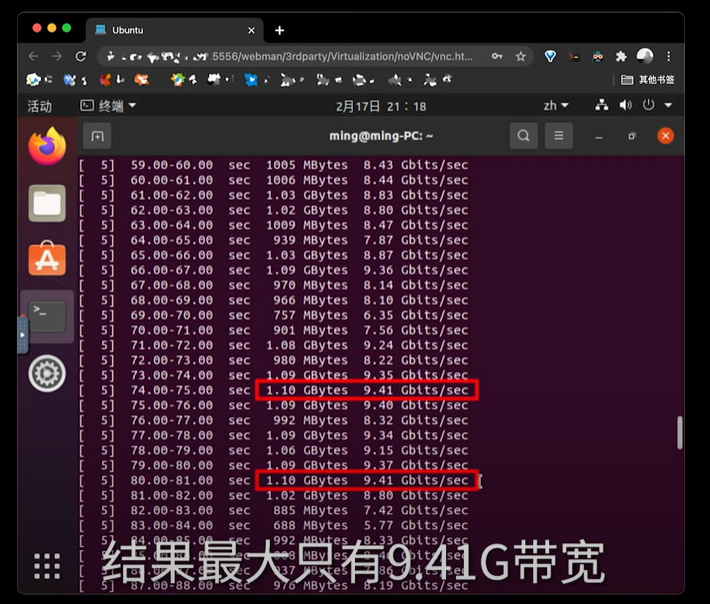This screenshot has height=604, width=710.
Task: Launch Firefox from the dock
Action: (x=47, y=146)
